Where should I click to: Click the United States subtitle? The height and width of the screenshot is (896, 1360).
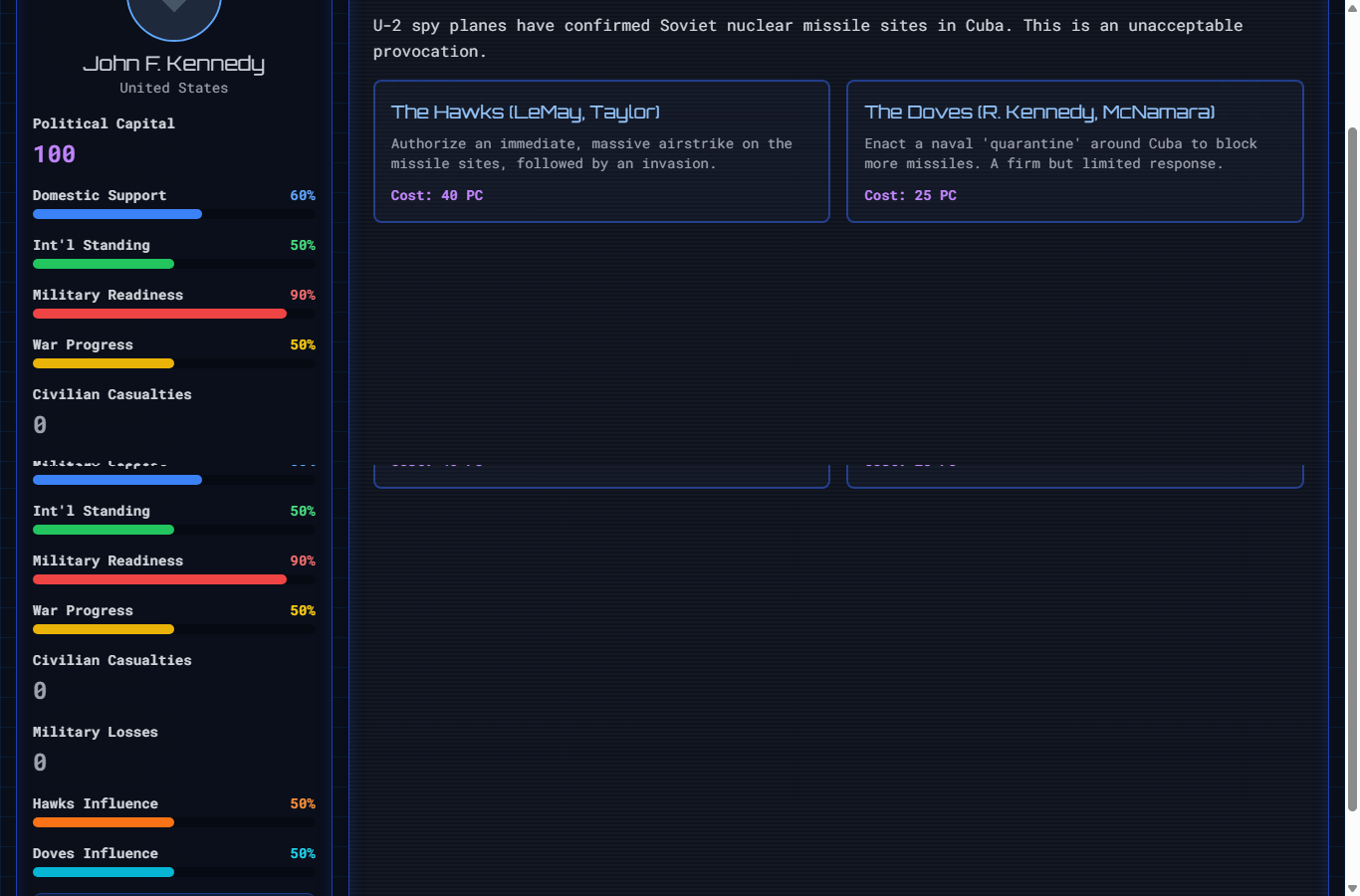(x=174, y=88)
